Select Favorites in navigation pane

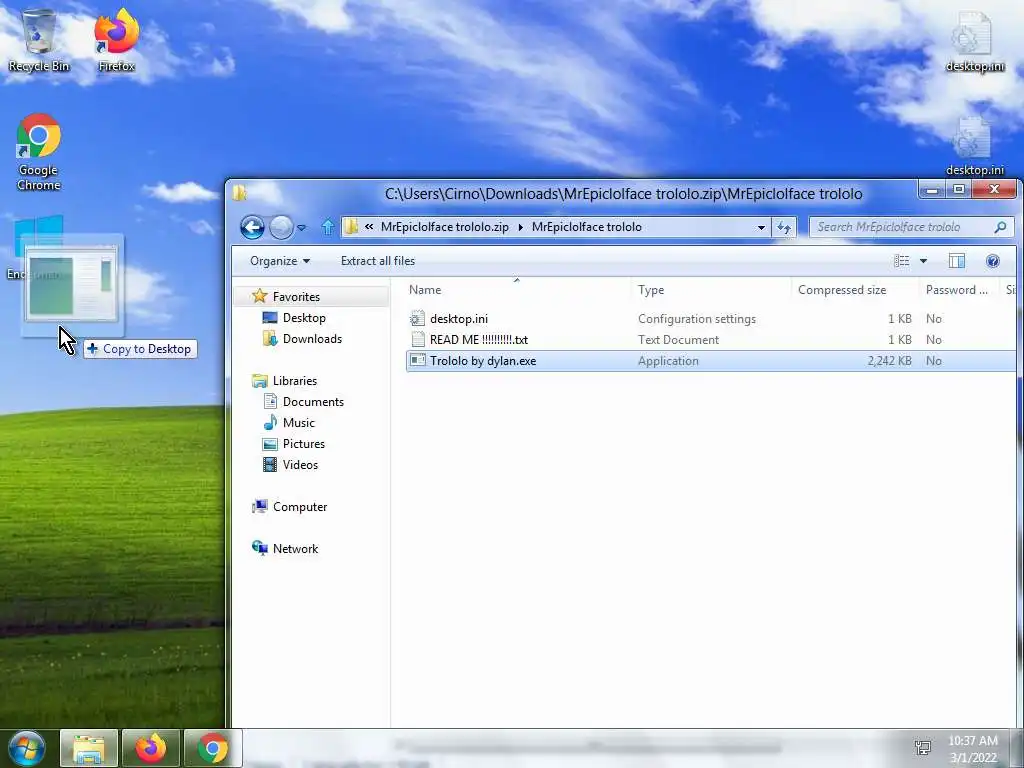[296, 296]
